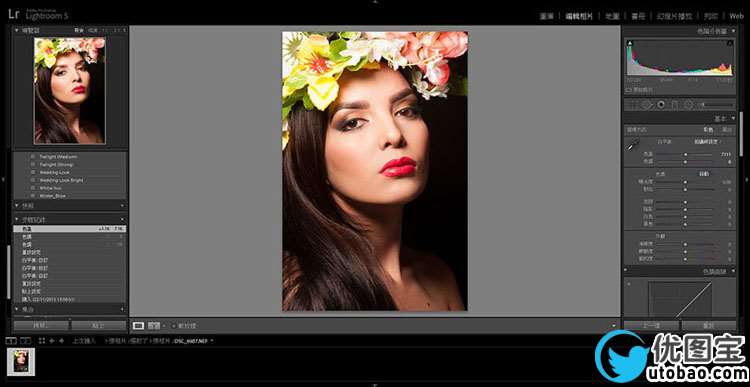Switch to the Develop (編輯相片) module

[579, 16]
